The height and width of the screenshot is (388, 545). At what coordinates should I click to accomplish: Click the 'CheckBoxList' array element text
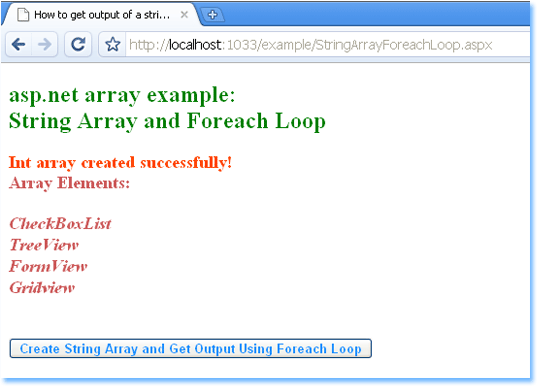(x=60, y=224)
